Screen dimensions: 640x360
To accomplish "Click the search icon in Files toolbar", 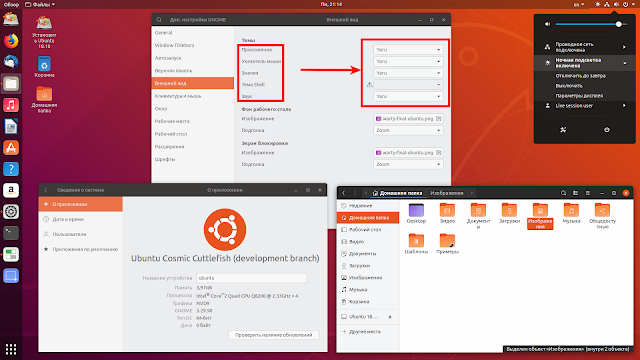I will [563, 193].
